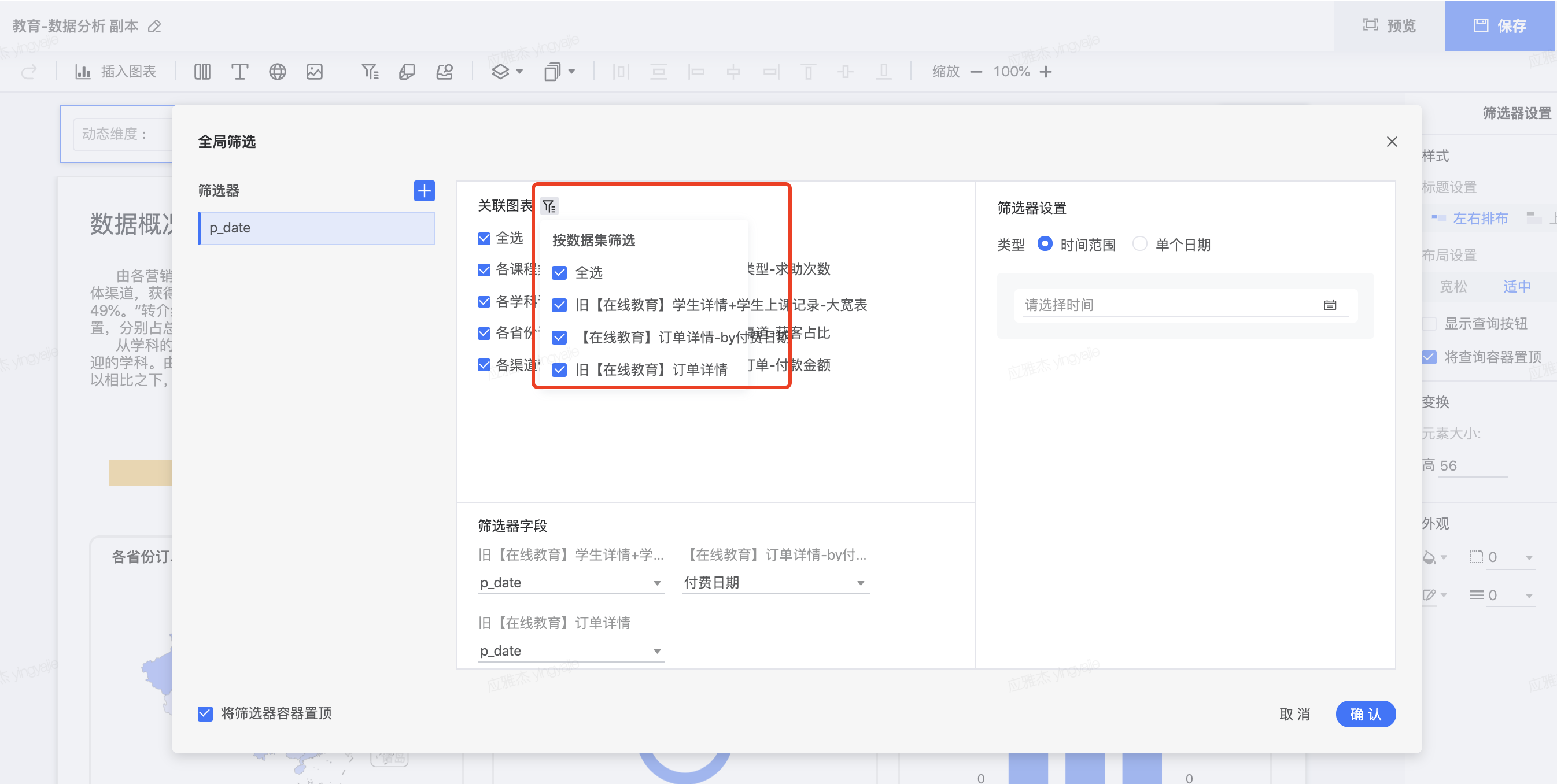1557x784 pixels.
Task: Click the globe web embed icon
Action: [277, 72]
